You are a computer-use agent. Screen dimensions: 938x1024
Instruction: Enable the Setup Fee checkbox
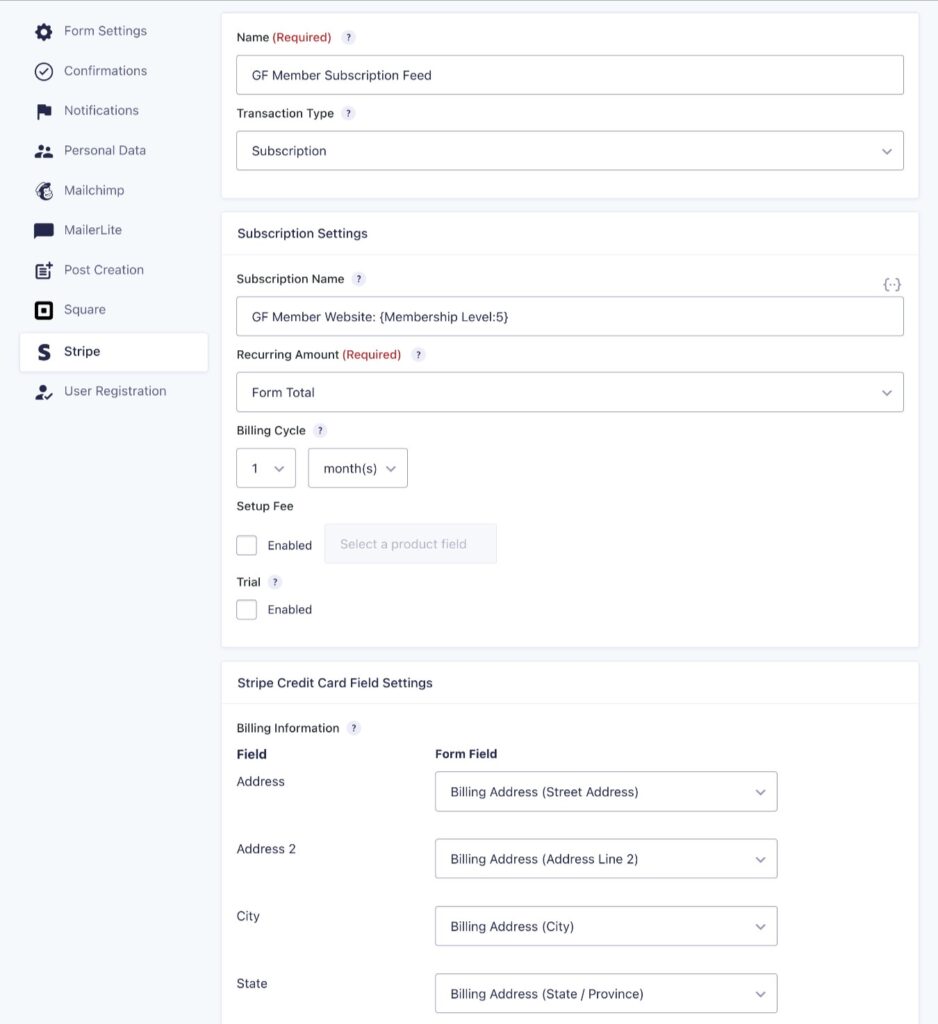click(x=246, y=545)
